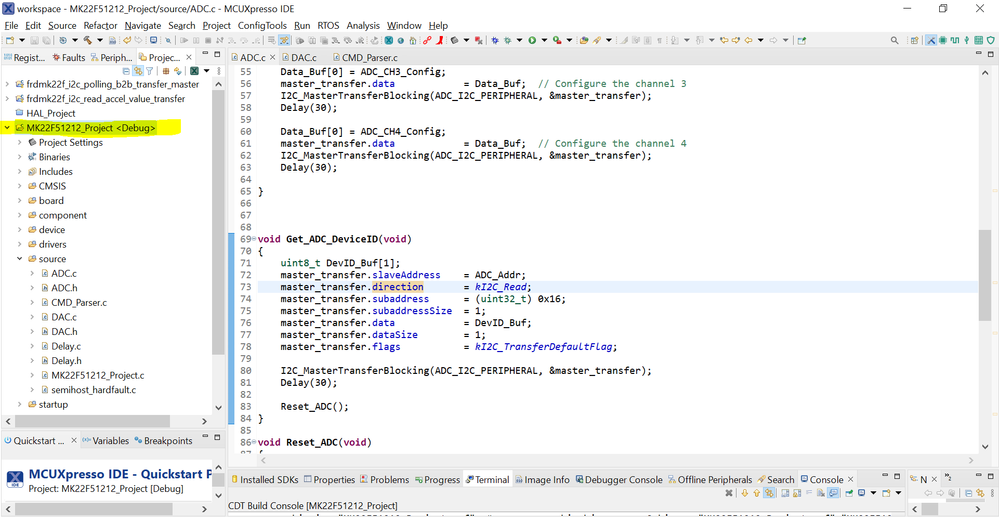Click the Open Type folder icon
The image size is (999, 517).
[584, 40]
